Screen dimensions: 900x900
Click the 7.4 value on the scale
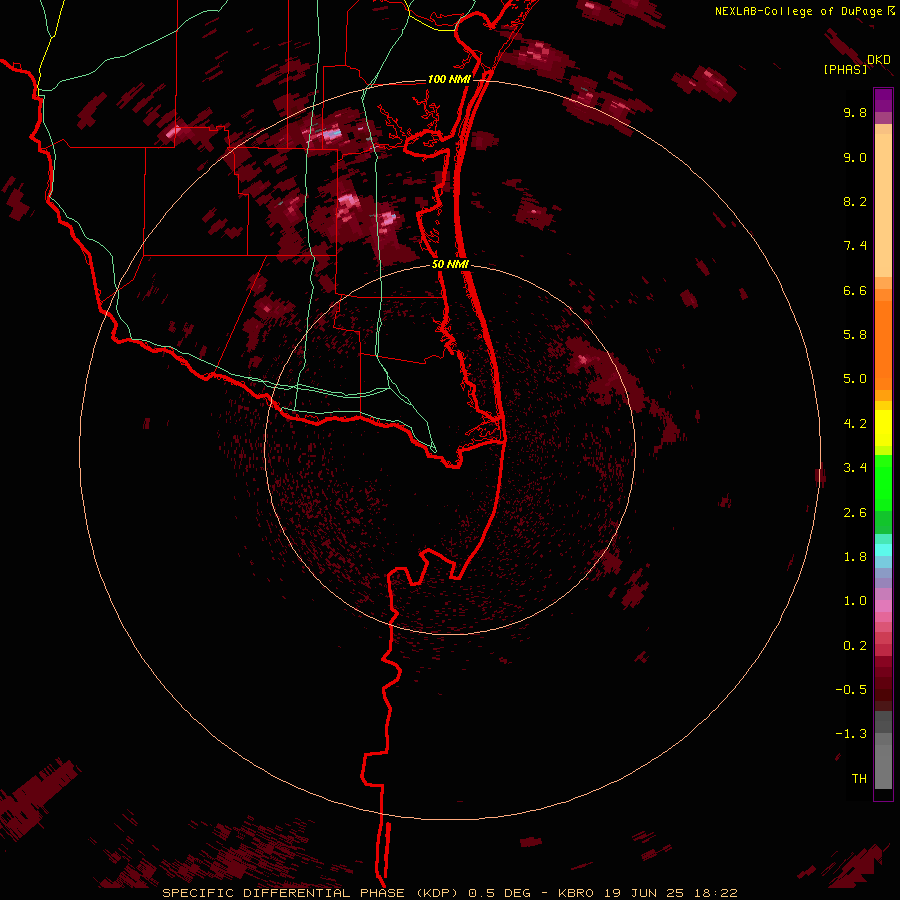click(x=855, y=246)
